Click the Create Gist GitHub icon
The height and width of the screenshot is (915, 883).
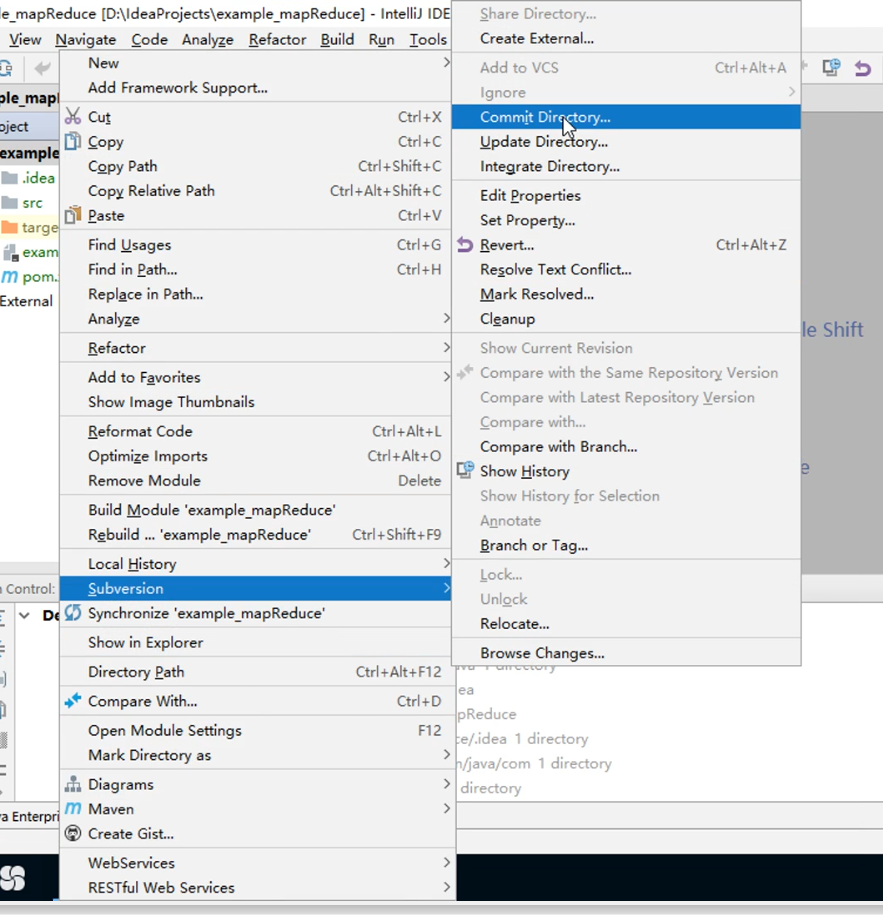tap(73, 833)
